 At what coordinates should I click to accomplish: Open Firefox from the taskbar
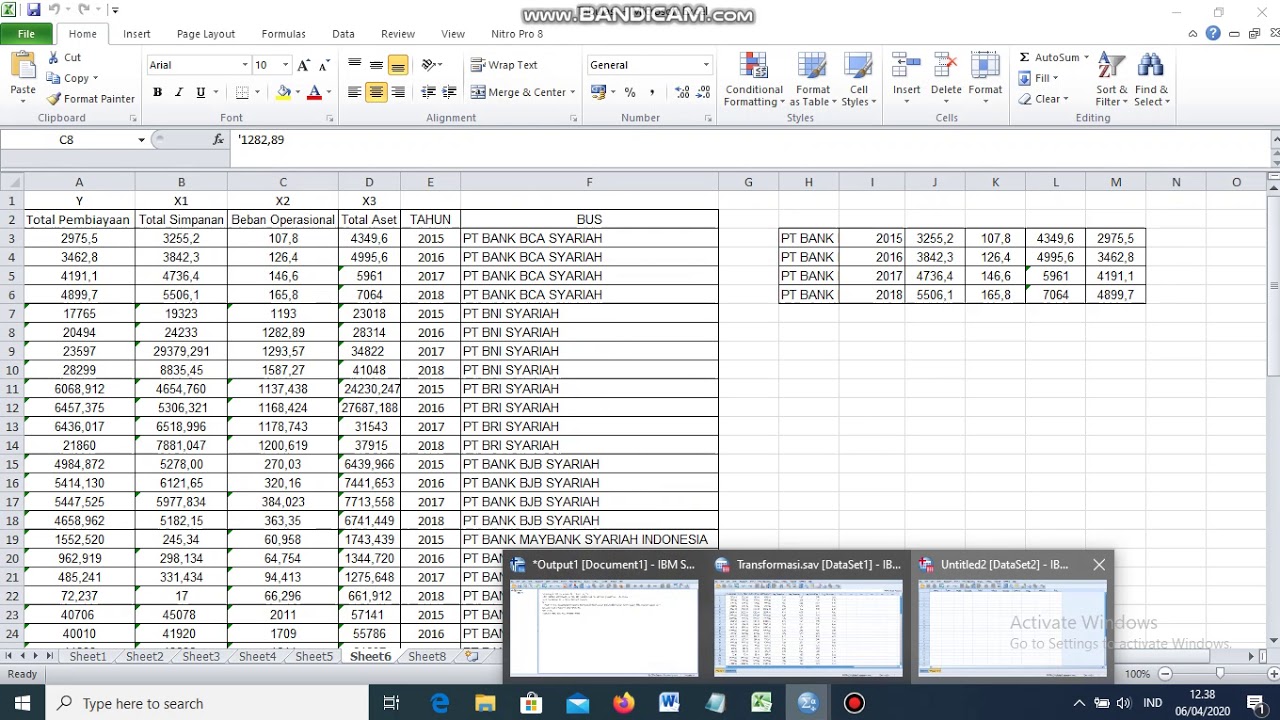point(624,703)
